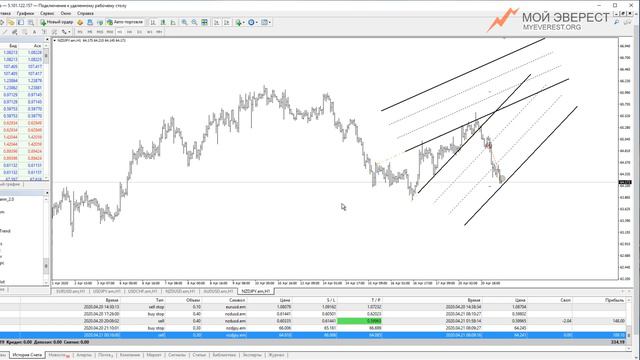Zoom out on the chart
This screenshot has height=360, width=640.
(x=194, y=22)
